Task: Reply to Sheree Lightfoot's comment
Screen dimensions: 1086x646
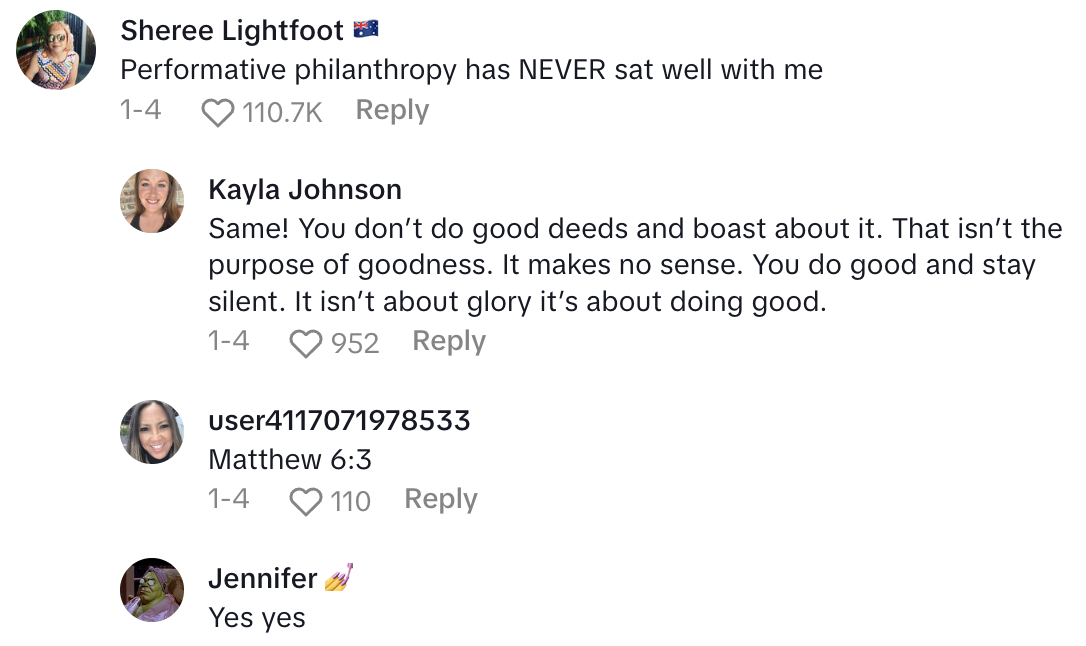Action: coord(392,110)
